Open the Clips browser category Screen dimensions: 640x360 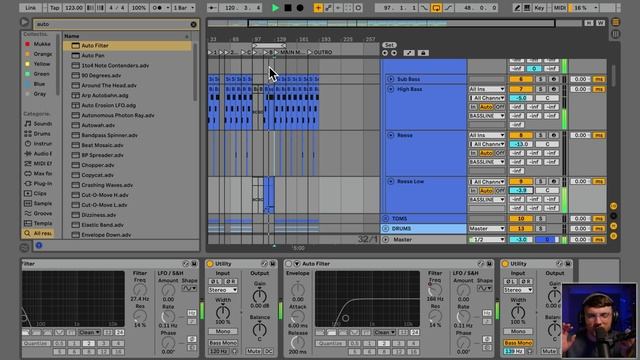coord(38,193)
